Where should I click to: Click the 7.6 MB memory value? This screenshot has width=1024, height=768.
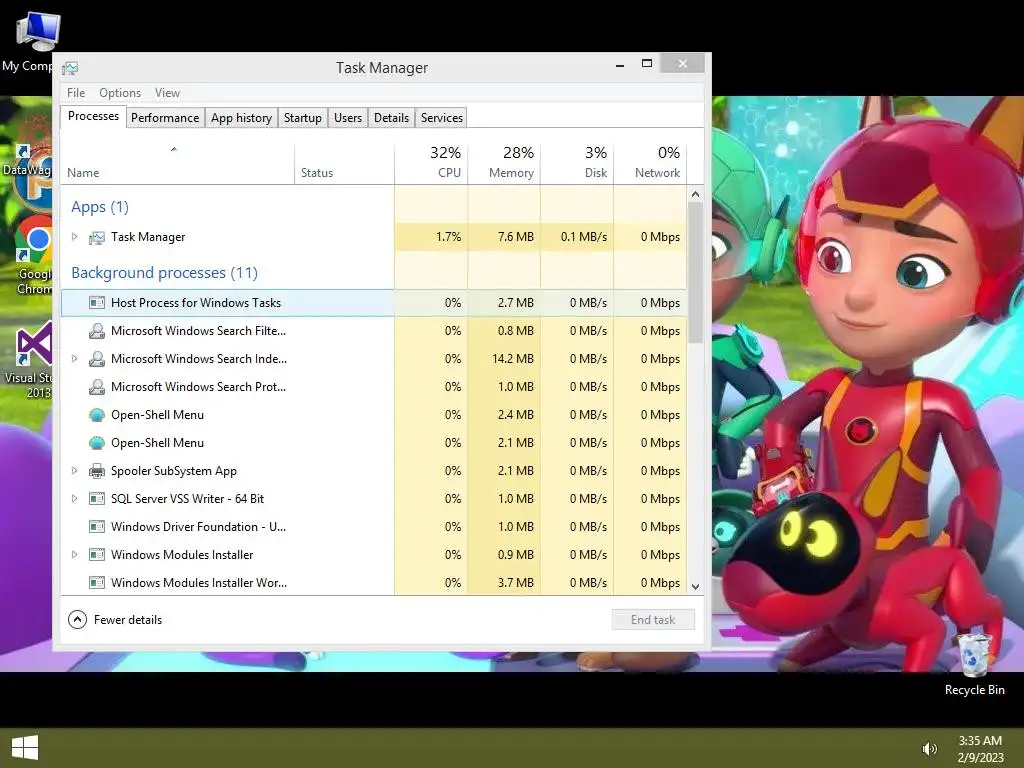click(516, 237)
